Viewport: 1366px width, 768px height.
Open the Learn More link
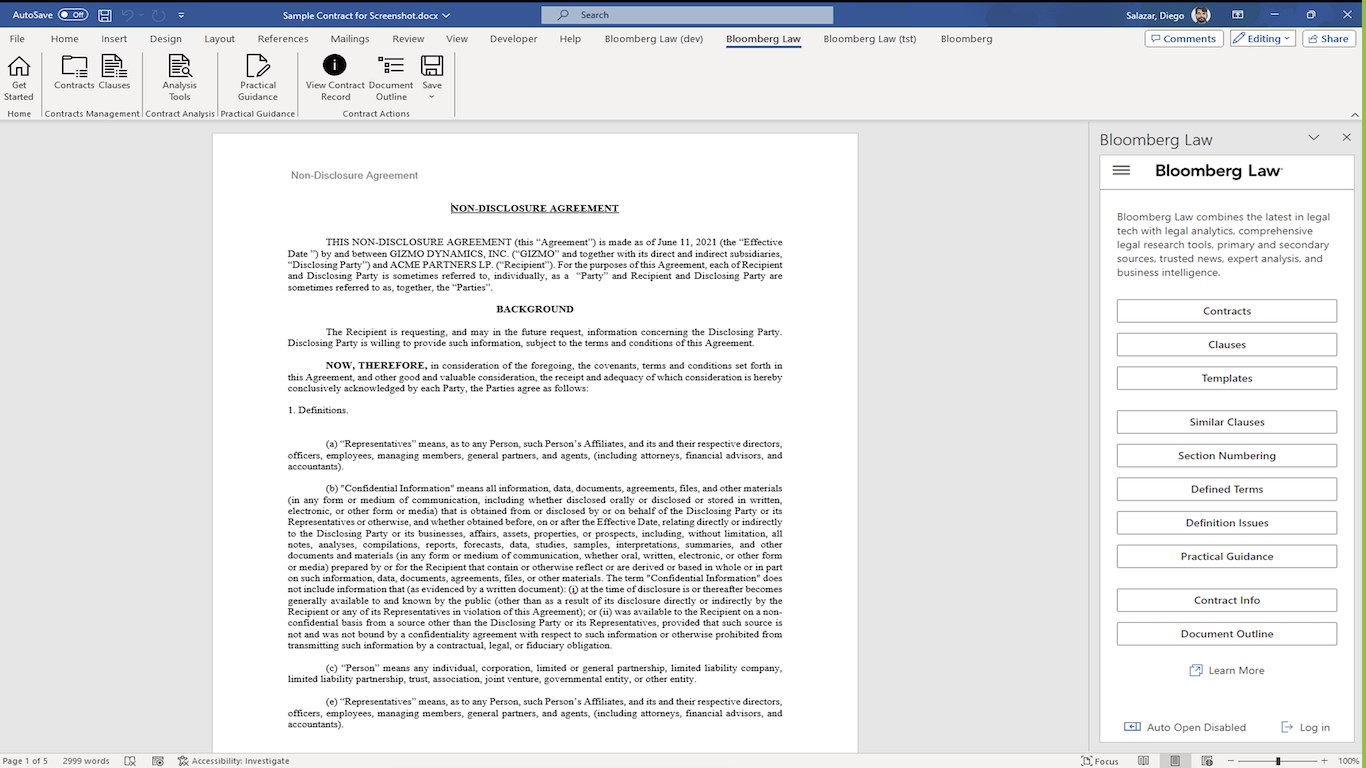(1227, 670)
